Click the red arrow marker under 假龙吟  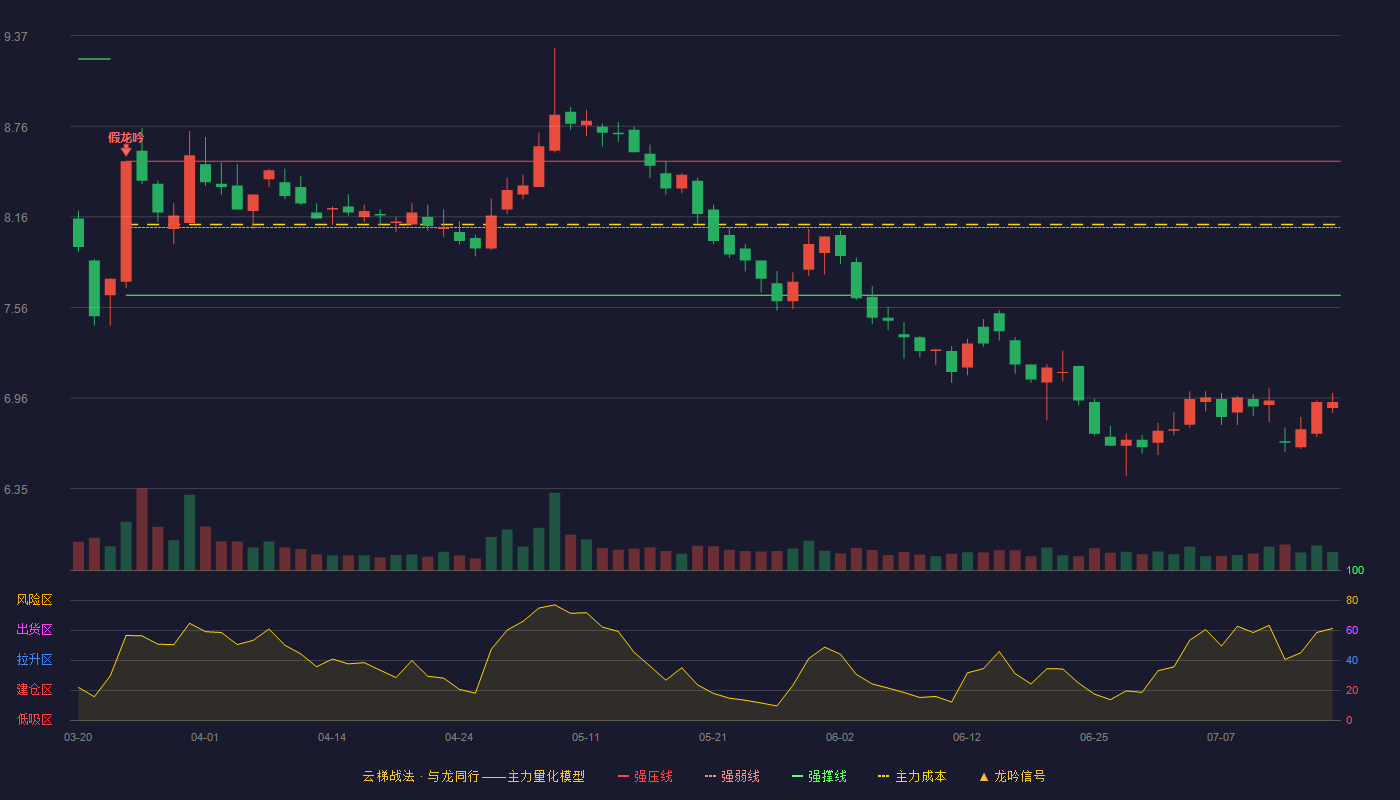(x=126, y=150)
